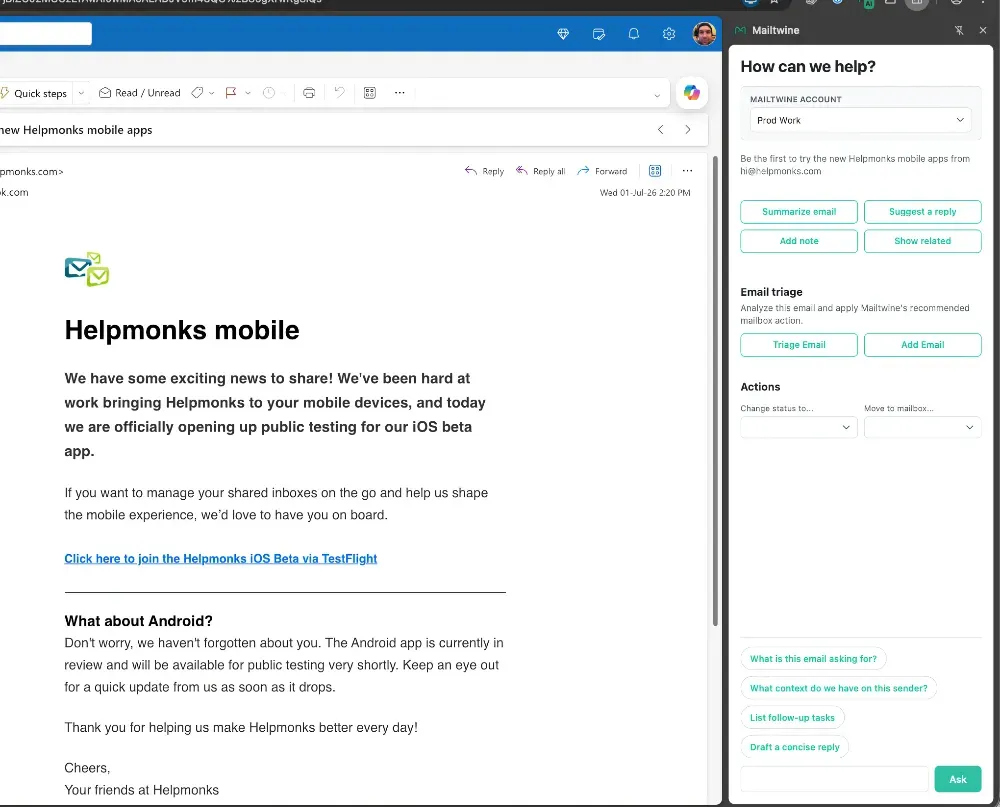Reply to the Helpmonks email
Screen dimensions: 1000x807
point(484,171)
